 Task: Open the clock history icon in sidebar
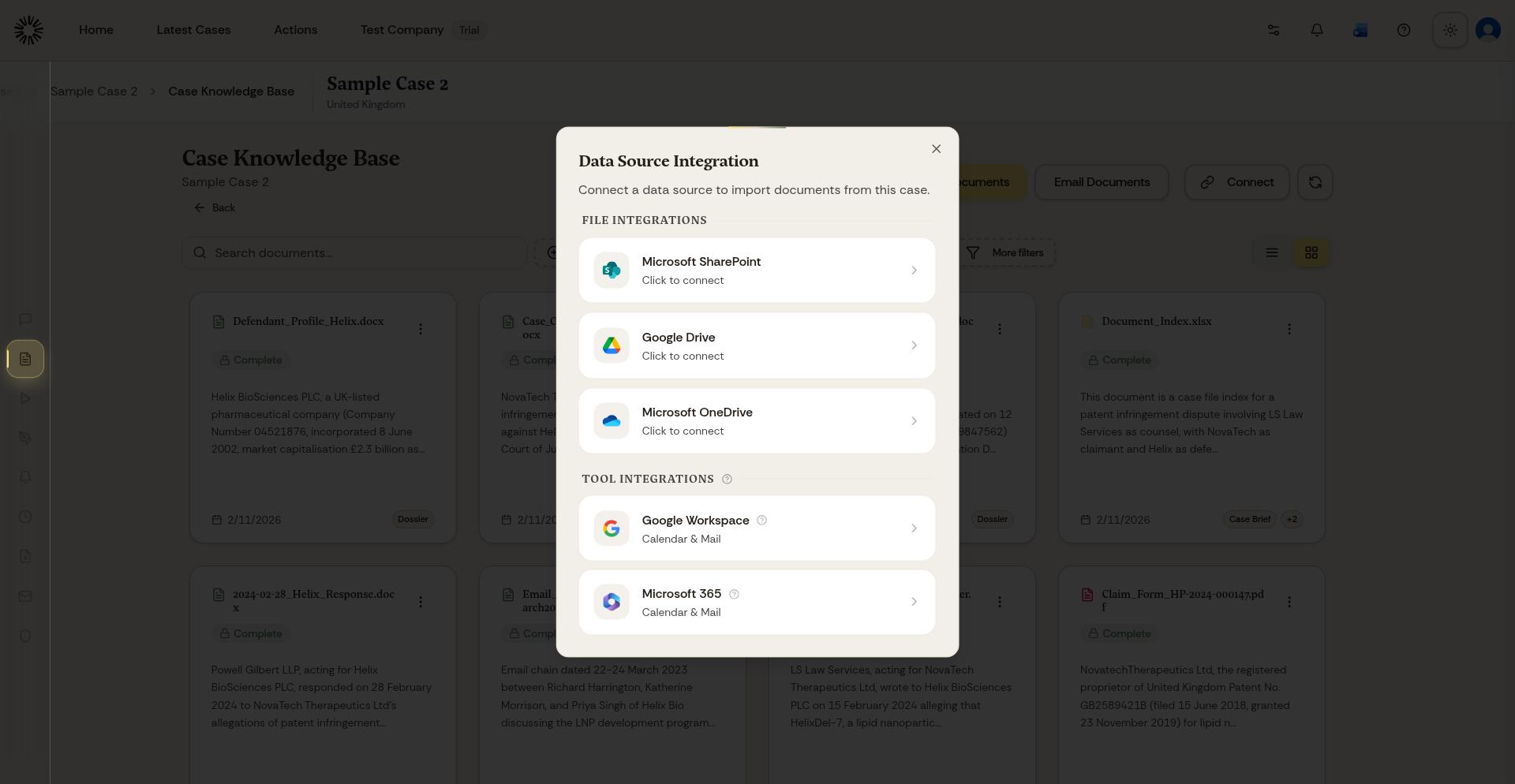[x=25, y=517]
